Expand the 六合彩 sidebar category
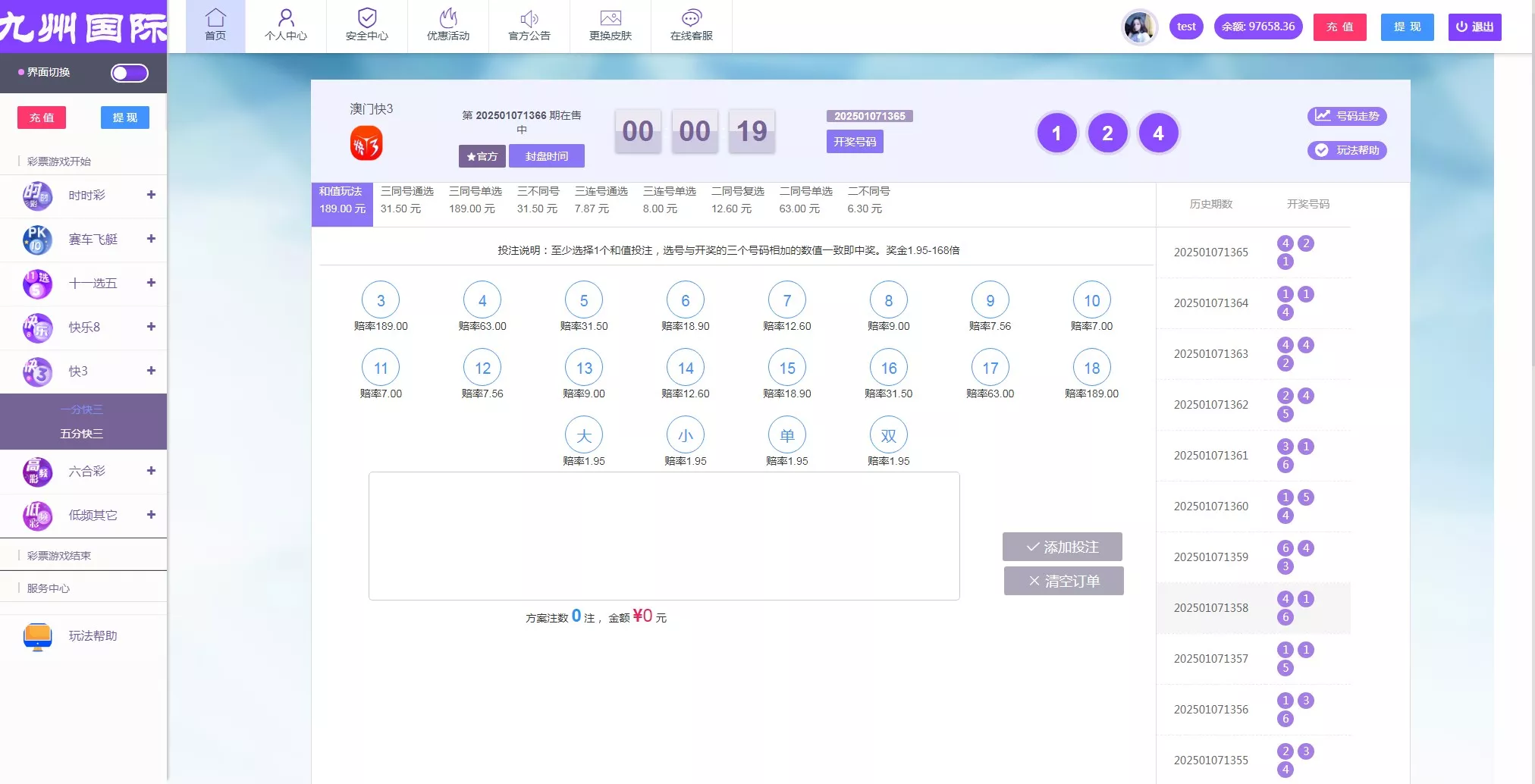The width and height of the screenshot is (1535, 784). coord(151,471)
